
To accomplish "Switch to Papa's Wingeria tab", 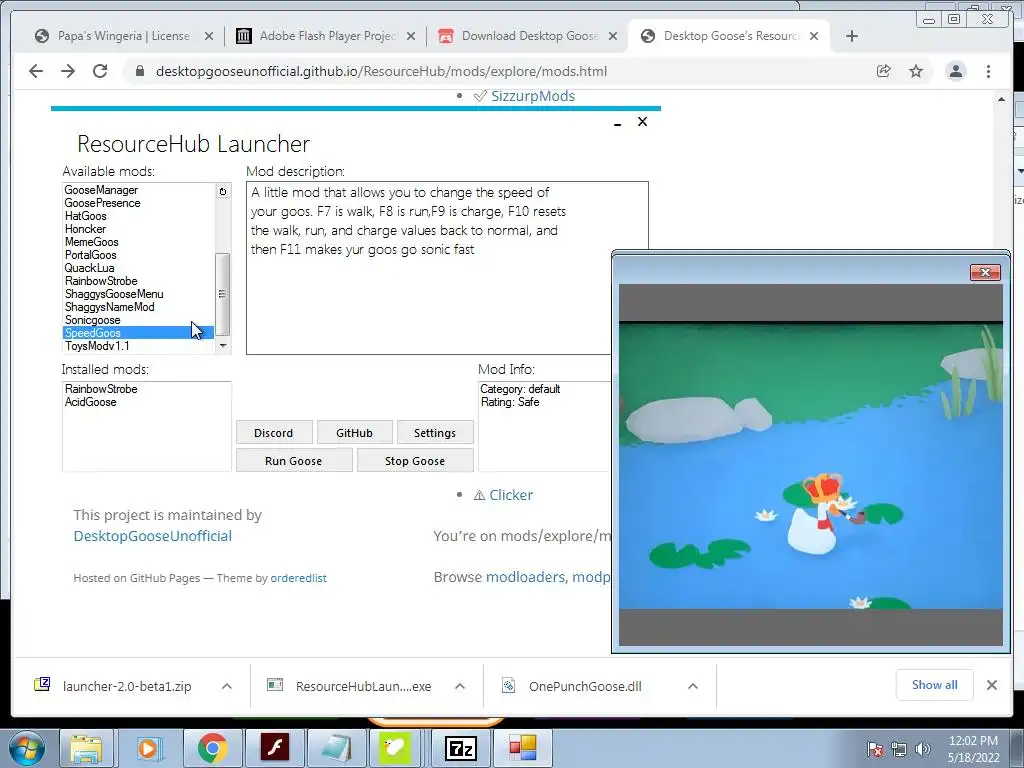I will click(124, 36).
